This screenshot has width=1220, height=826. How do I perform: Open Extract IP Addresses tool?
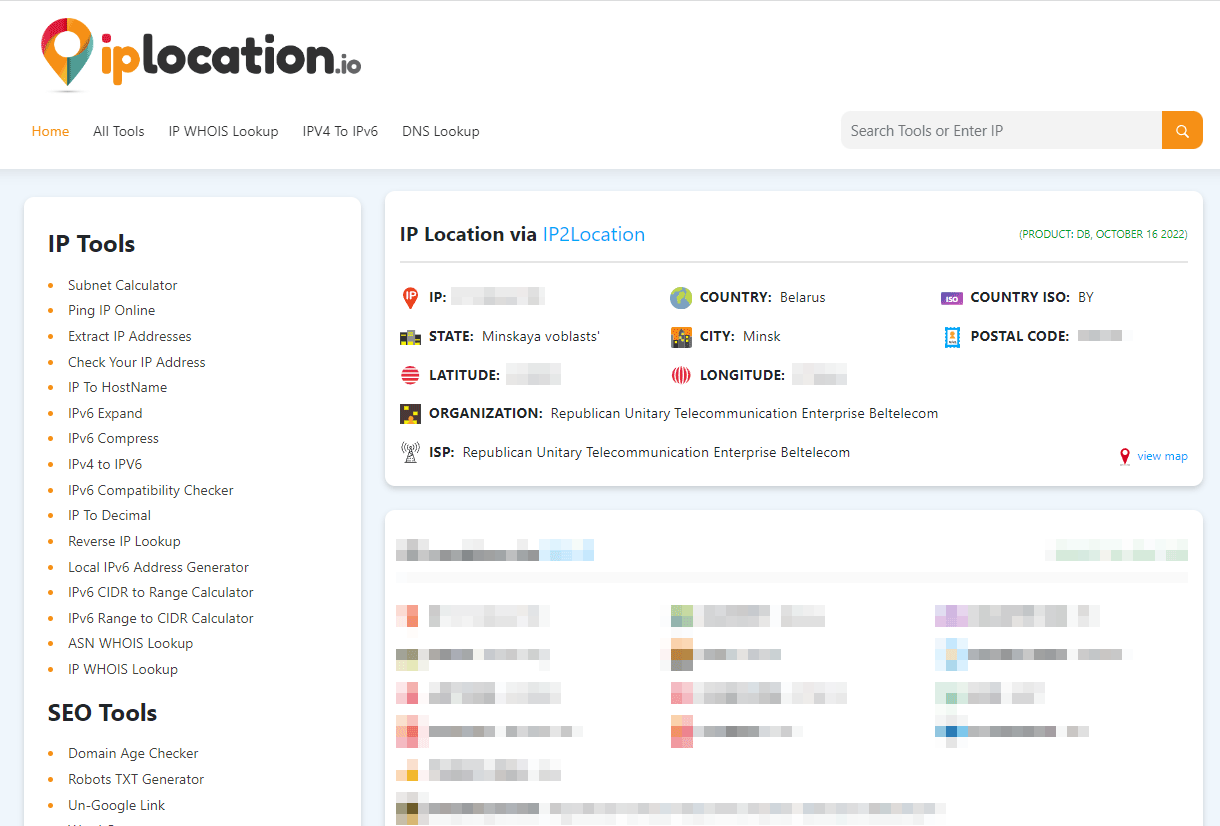pos(130,336)
